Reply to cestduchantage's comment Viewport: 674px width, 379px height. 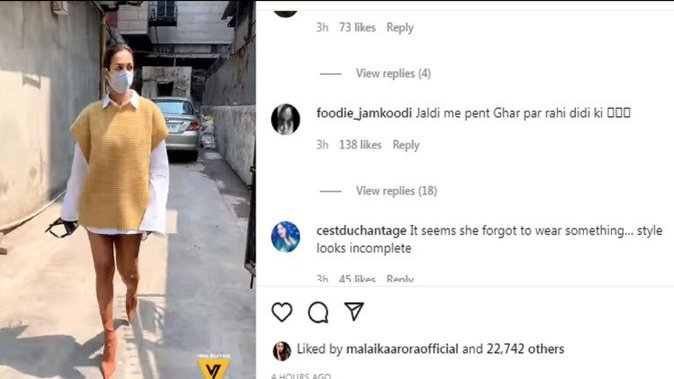pyautogui.click(x=400, y=279)
